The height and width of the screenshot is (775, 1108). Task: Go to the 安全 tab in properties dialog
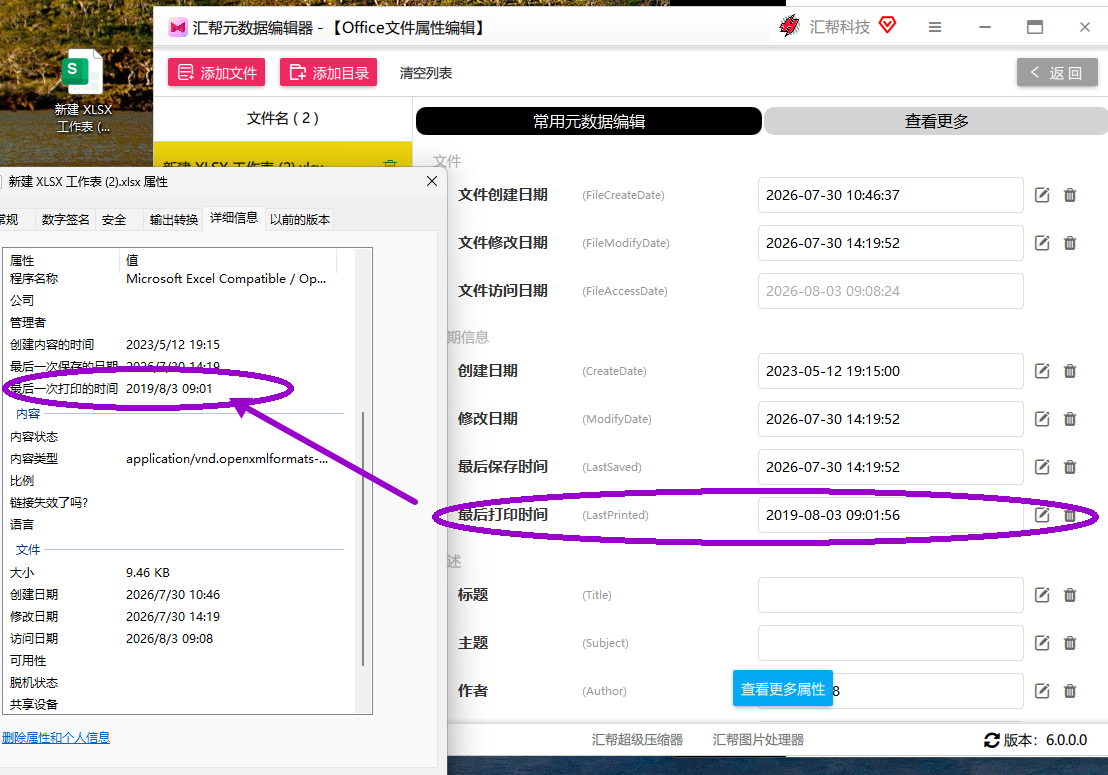tap(114, 220)
